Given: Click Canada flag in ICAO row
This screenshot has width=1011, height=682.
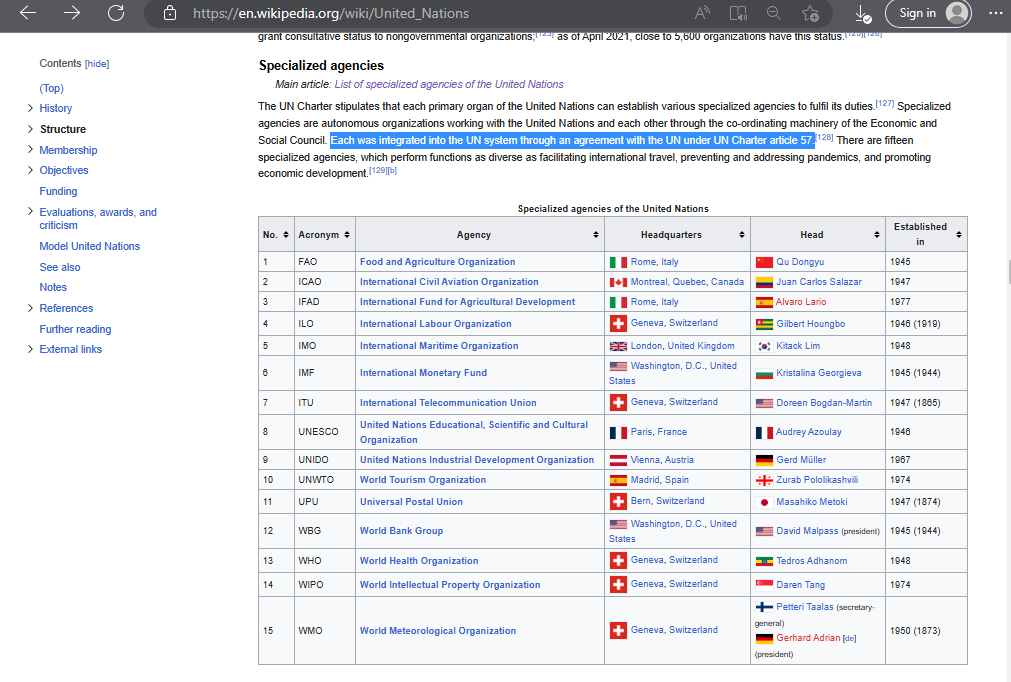Looking at the screenshot, I should click(x=618, y=282).
